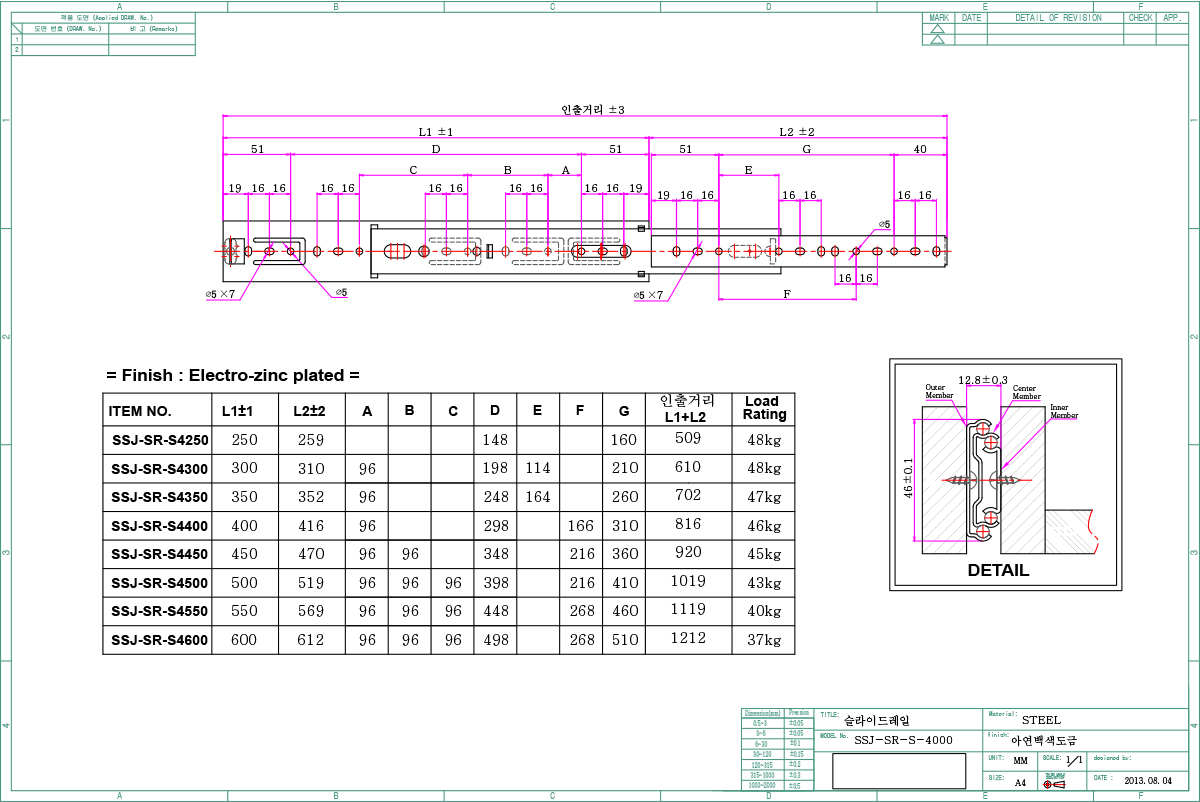1200x802 pixels.
Task: Select item SSJ-SR-S4500 in the table
Action: 160,583
